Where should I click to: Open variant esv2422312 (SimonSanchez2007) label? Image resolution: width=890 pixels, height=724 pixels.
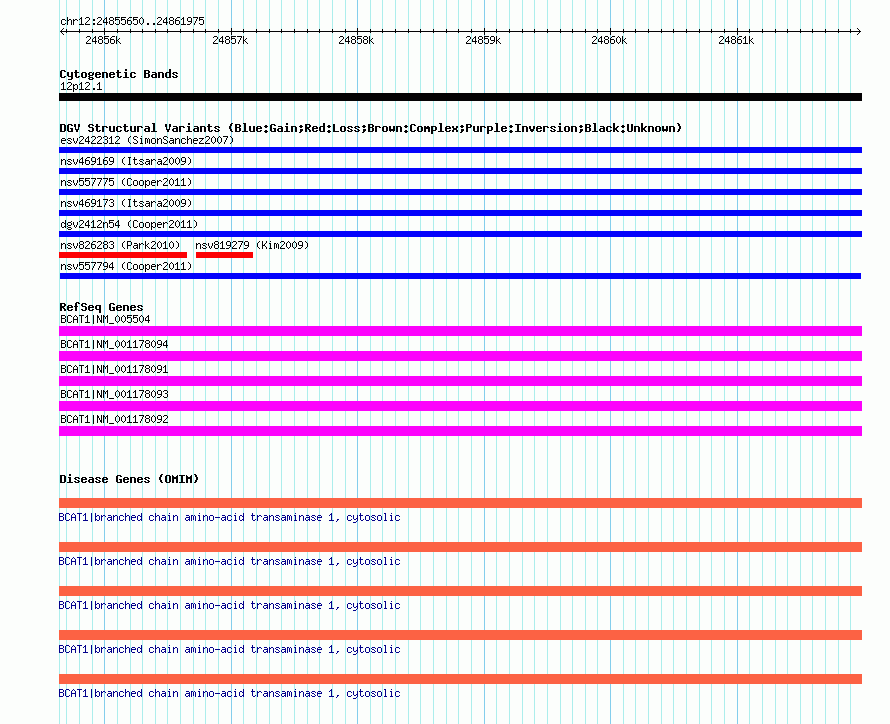(147, 140)
